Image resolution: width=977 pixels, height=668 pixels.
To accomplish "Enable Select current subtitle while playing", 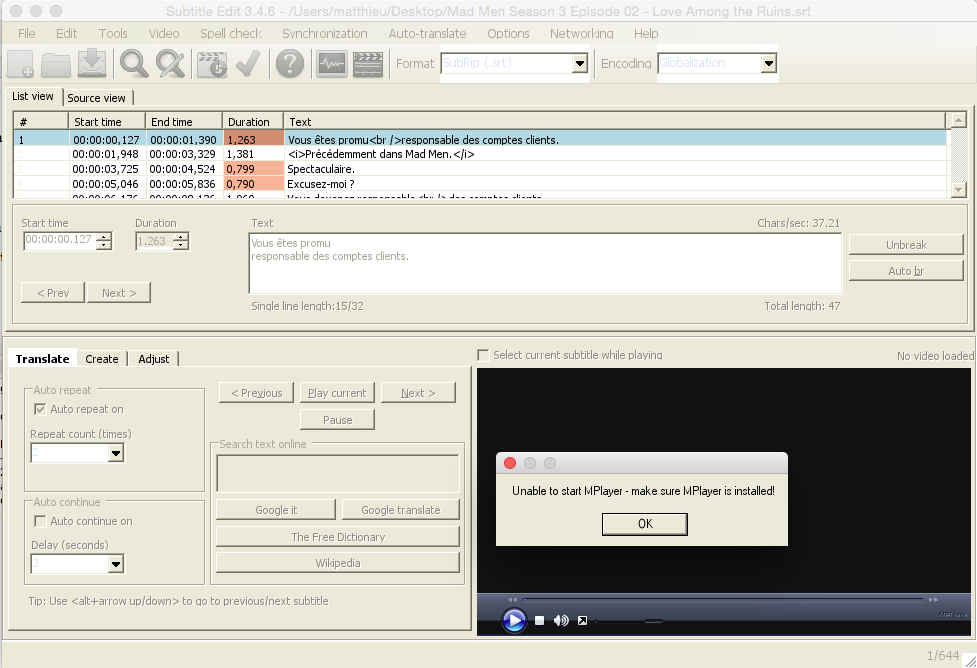I will [x=483, y=355].
